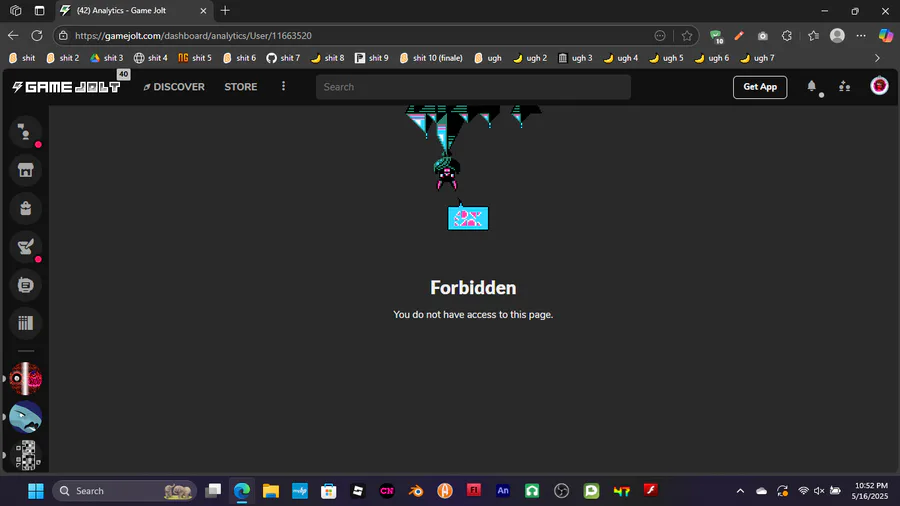This screenshot has width=900, height=506.
Task: Open the red eye community avatar
Action: tap(25, 379)
